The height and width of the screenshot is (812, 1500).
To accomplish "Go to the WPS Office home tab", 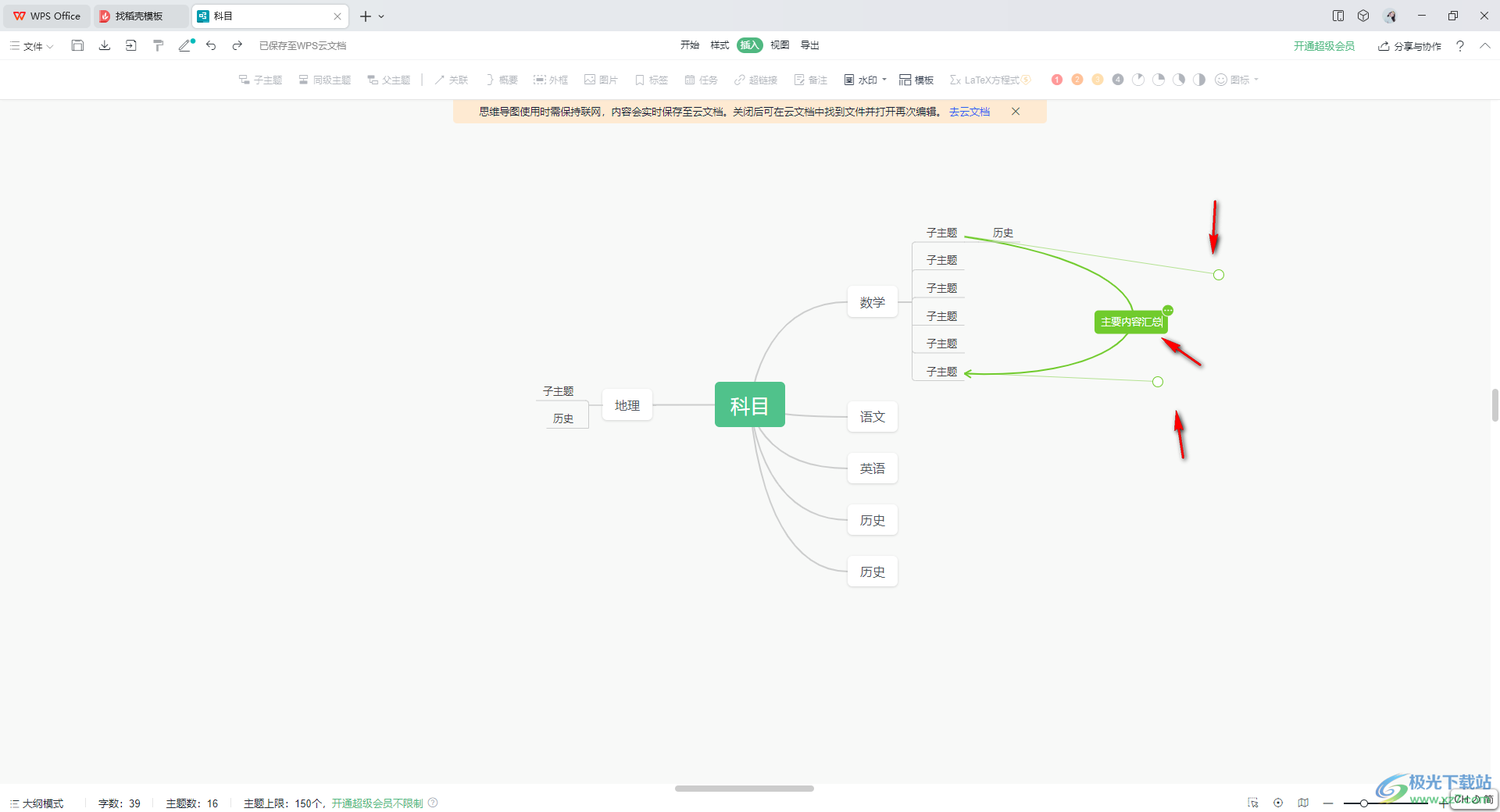I will (x=47, y=16).
